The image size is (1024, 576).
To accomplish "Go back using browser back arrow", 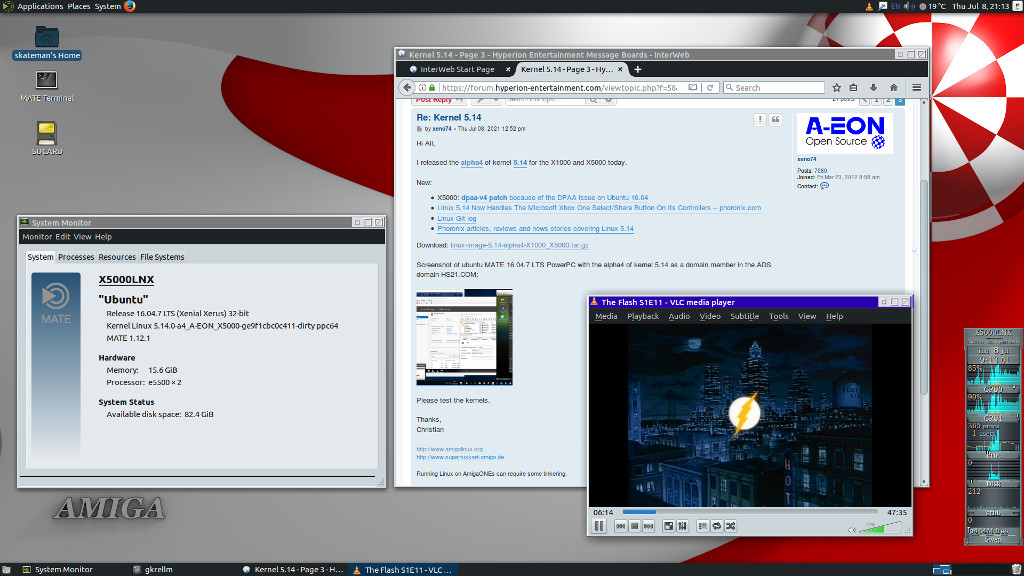I will click(407, 88).
